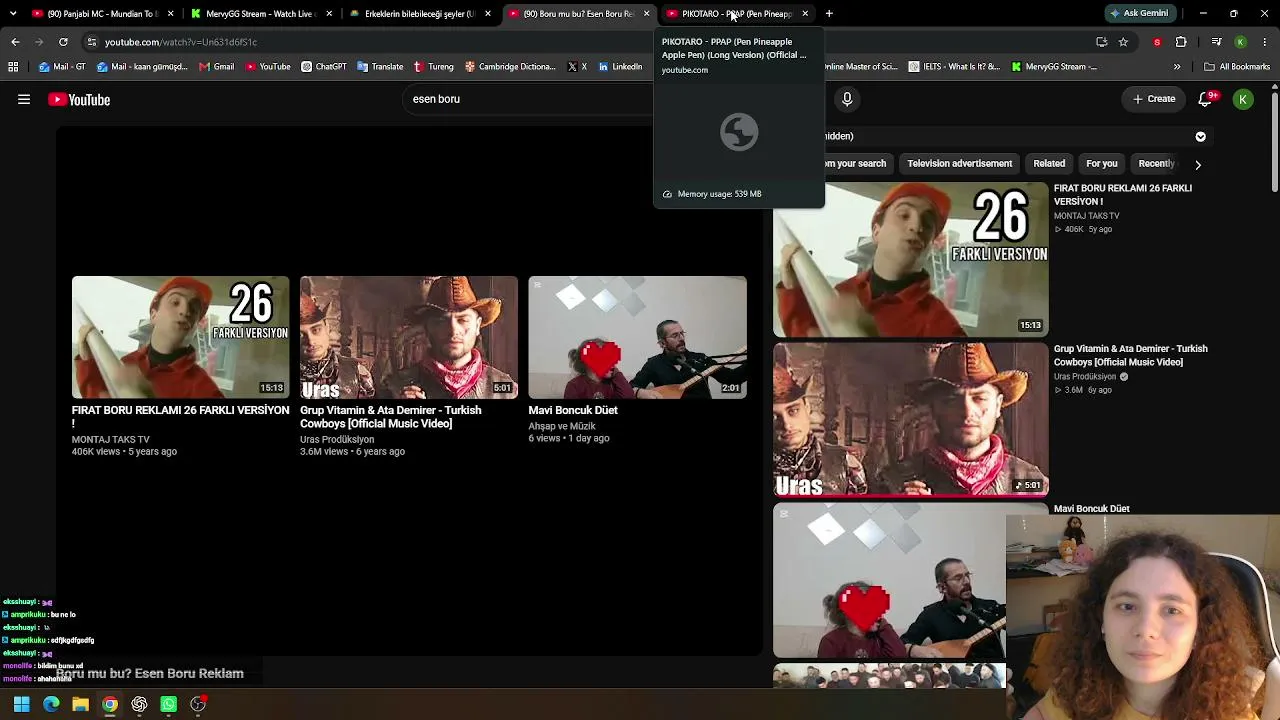The height and width of the screenshot is (720, 1280).
Task: Open the Chrome profile K avatar
Action: 1240,42
